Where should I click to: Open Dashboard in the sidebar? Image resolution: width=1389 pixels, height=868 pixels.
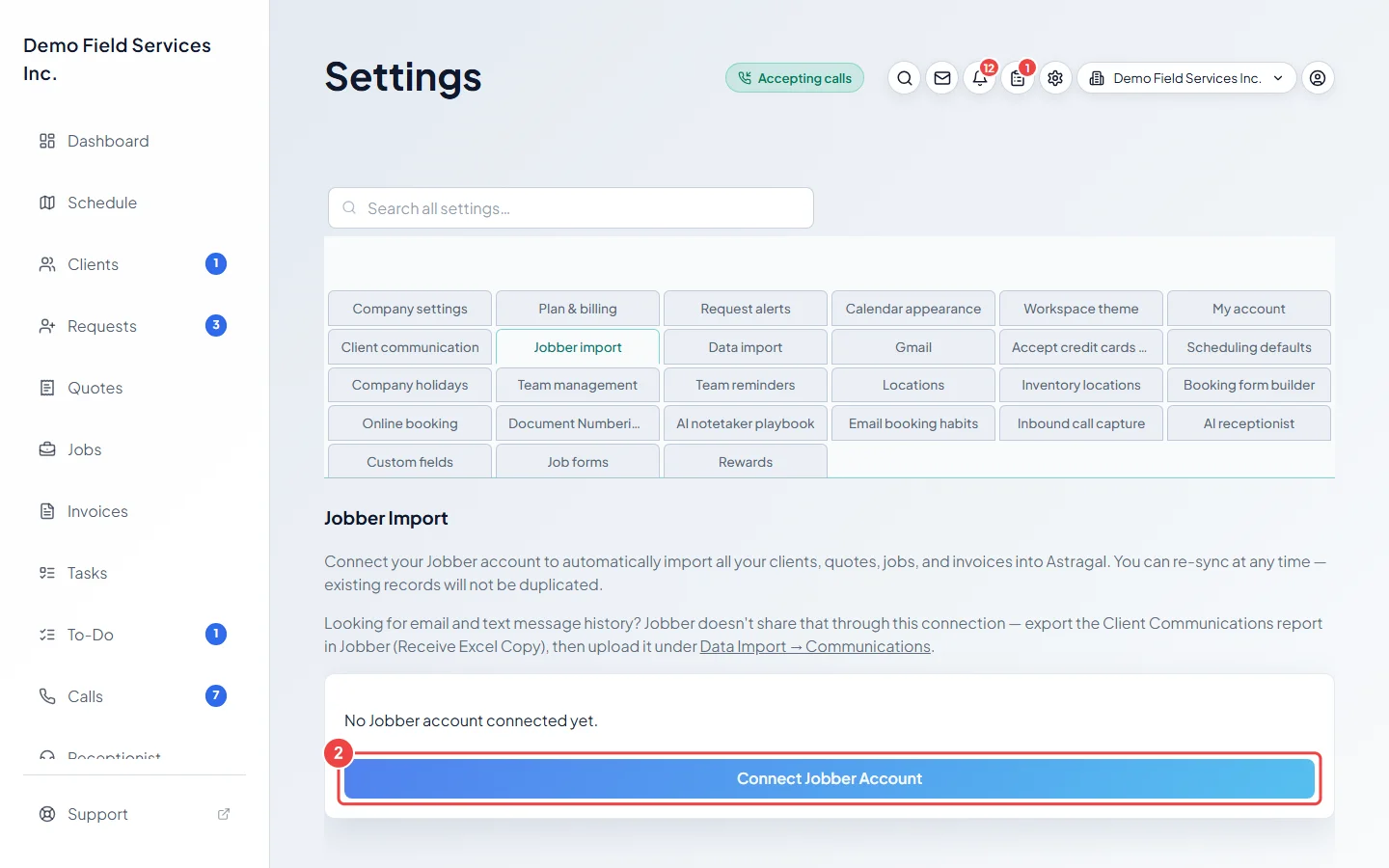click(135, 141)
